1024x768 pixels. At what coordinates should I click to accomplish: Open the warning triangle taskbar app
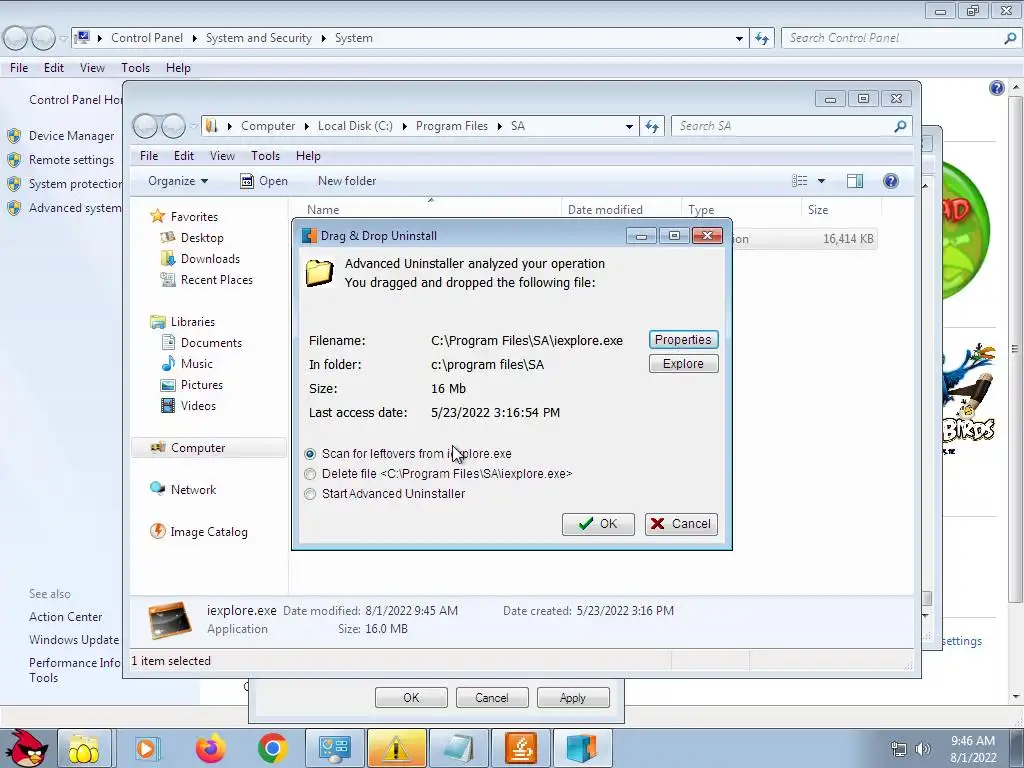point(396,748)
